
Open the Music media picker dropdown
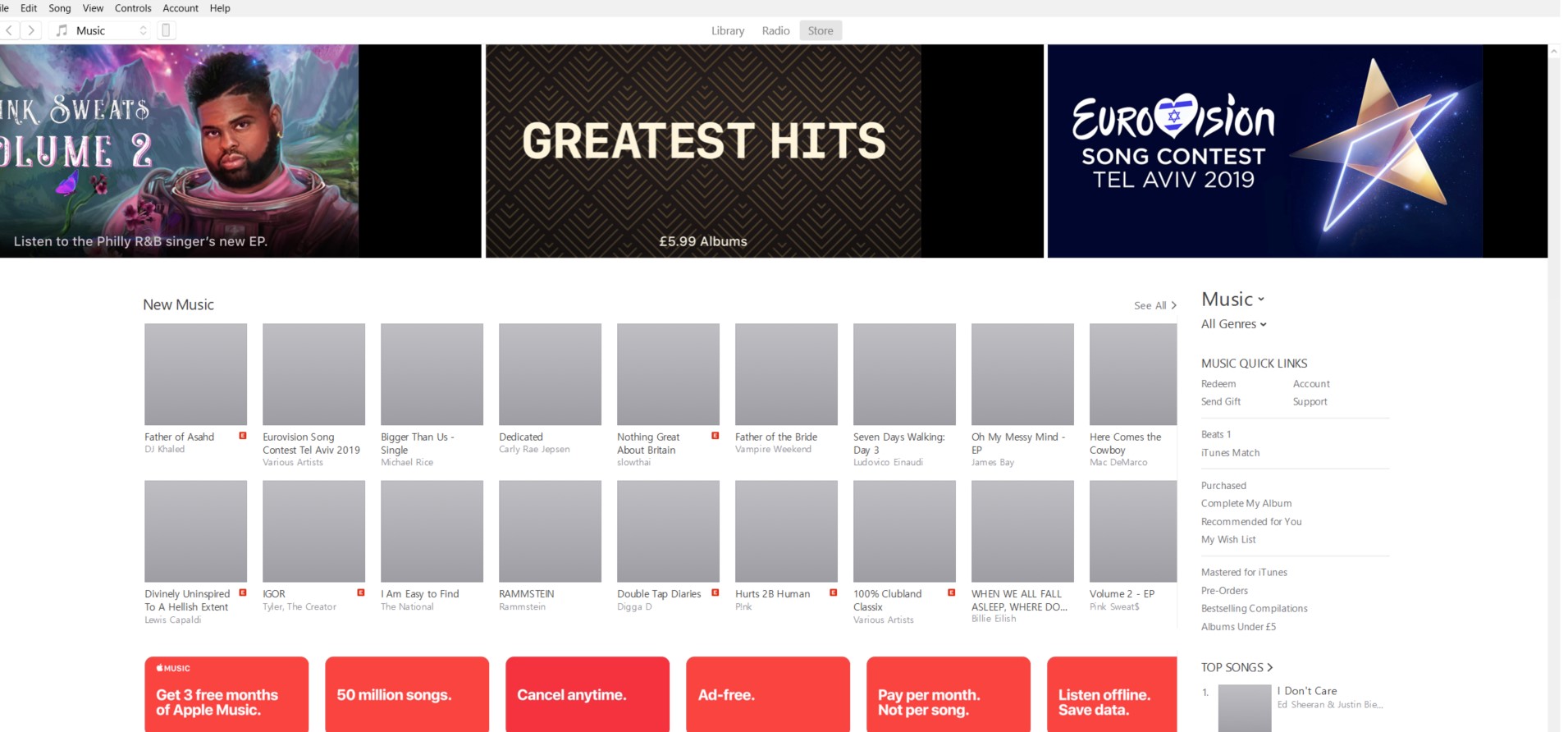[x=102, y=30]
